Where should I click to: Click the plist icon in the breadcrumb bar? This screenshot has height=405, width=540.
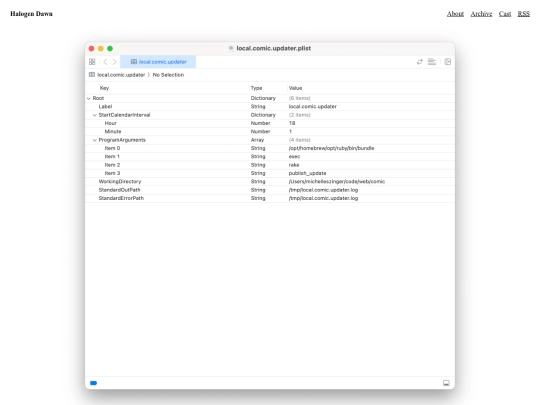tap(92, 75)
